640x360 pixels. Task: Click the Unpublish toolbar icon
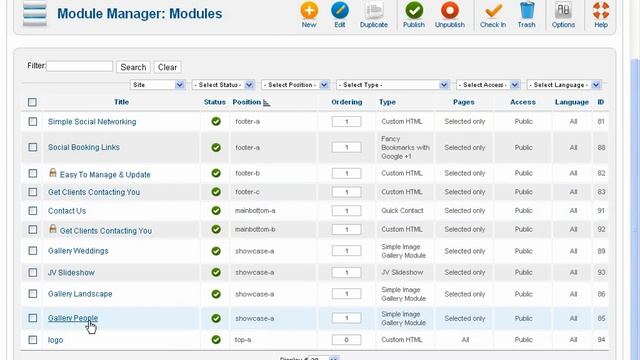pos(450,15)
